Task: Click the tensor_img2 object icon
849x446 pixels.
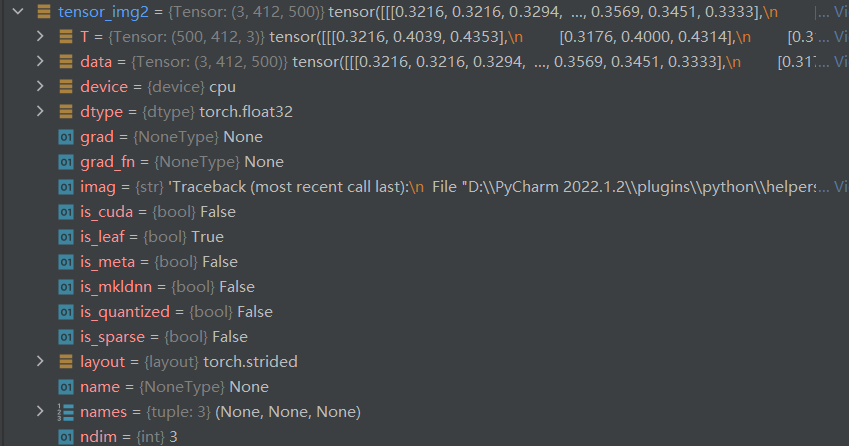Action: pyautogui.click(x=44, y=11)
